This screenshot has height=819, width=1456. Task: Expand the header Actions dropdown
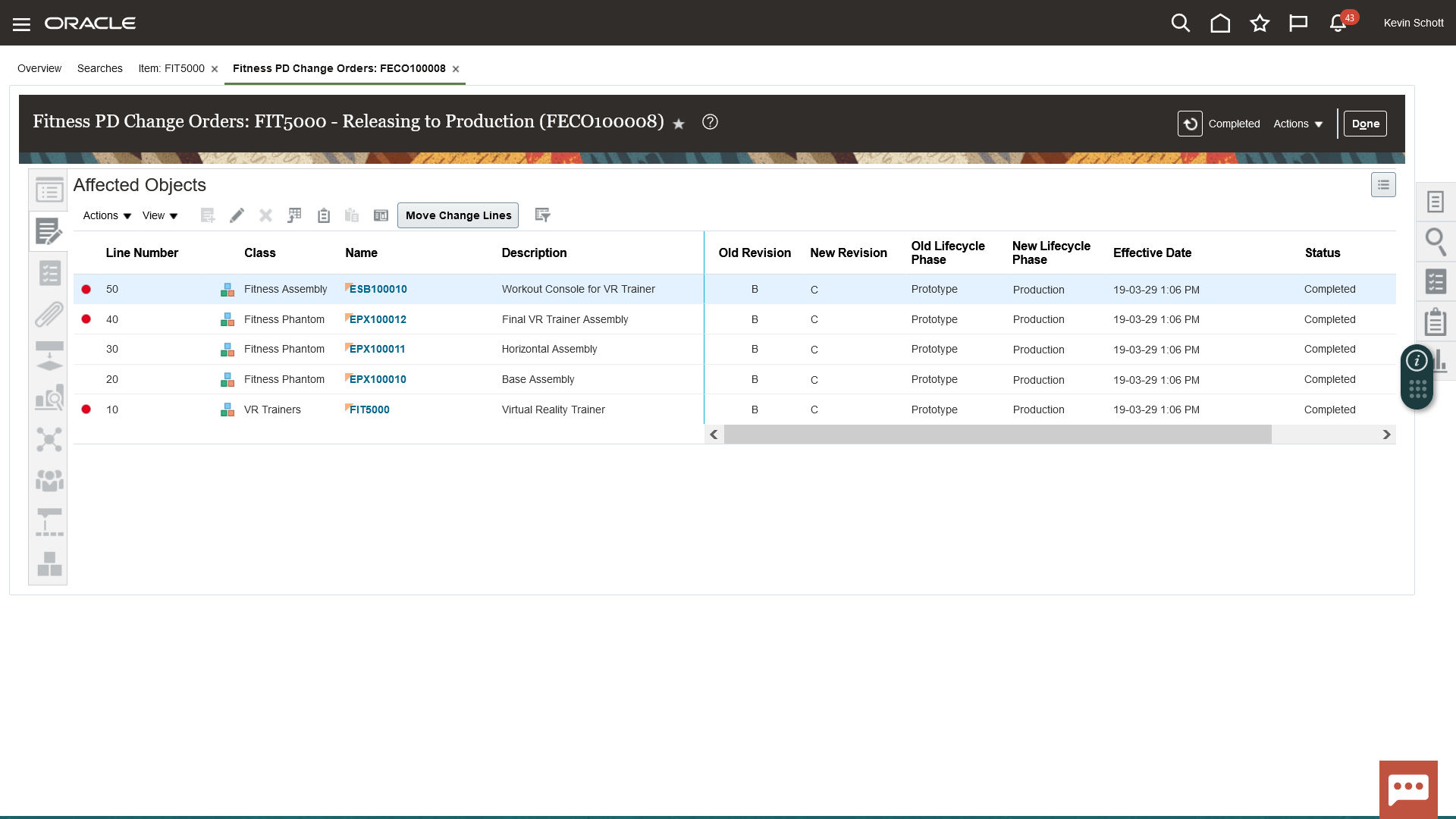coord(1298,124)
